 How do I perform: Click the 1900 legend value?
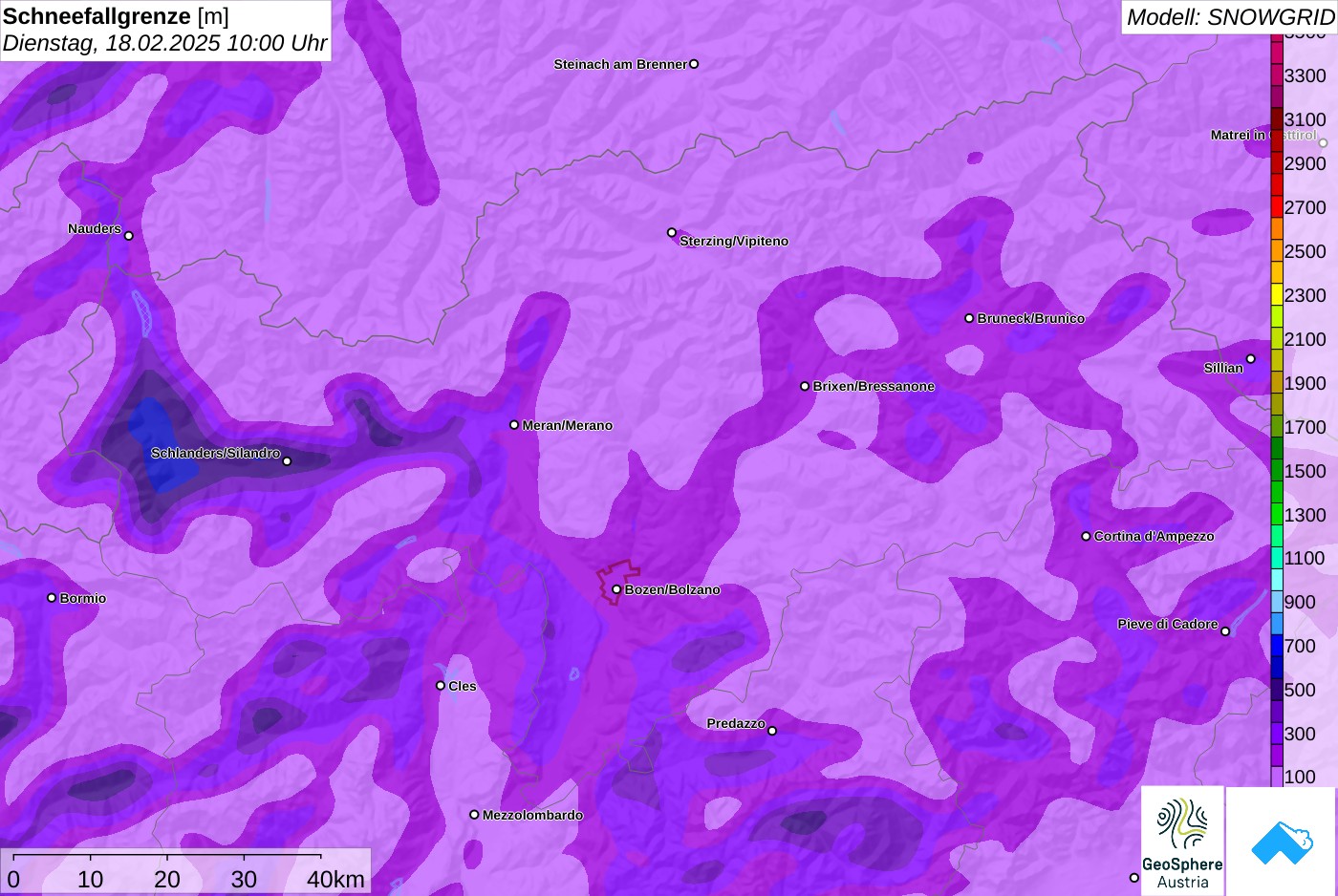click(x=1306, y=383)
